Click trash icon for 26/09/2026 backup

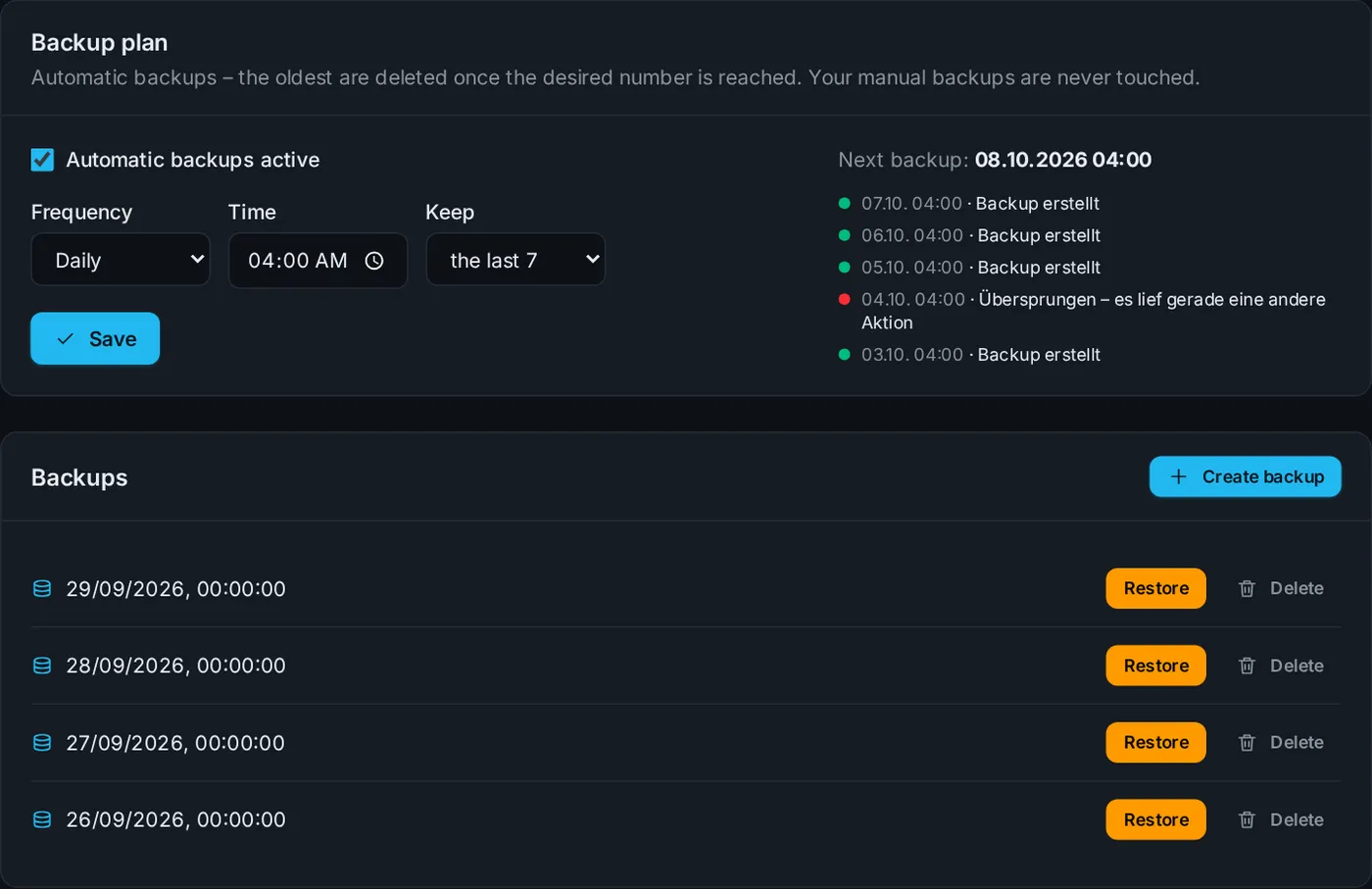click(x=1247, y=819)
